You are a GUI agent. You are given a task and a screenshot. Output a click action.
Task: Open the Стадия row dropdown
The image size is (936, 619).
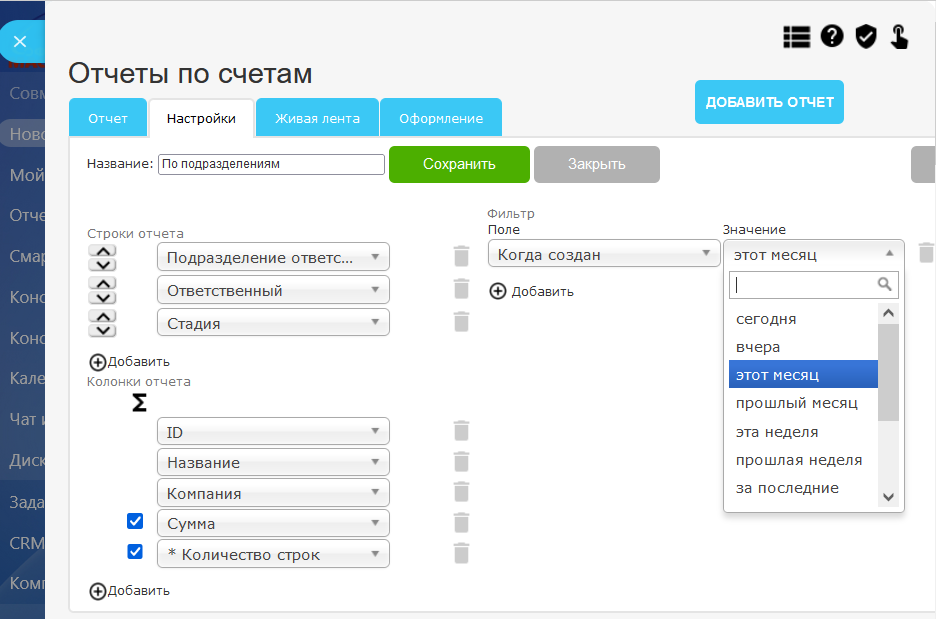[273, 323]
